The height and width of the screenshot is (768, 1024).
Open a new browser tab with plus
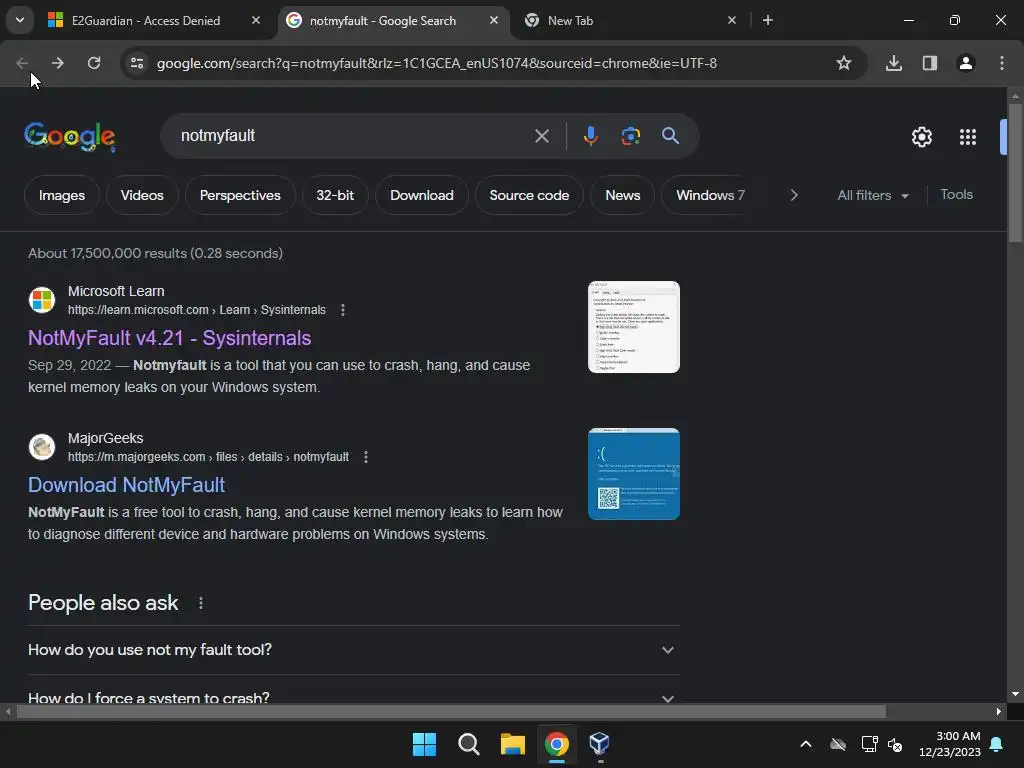[x=768, y=20]
